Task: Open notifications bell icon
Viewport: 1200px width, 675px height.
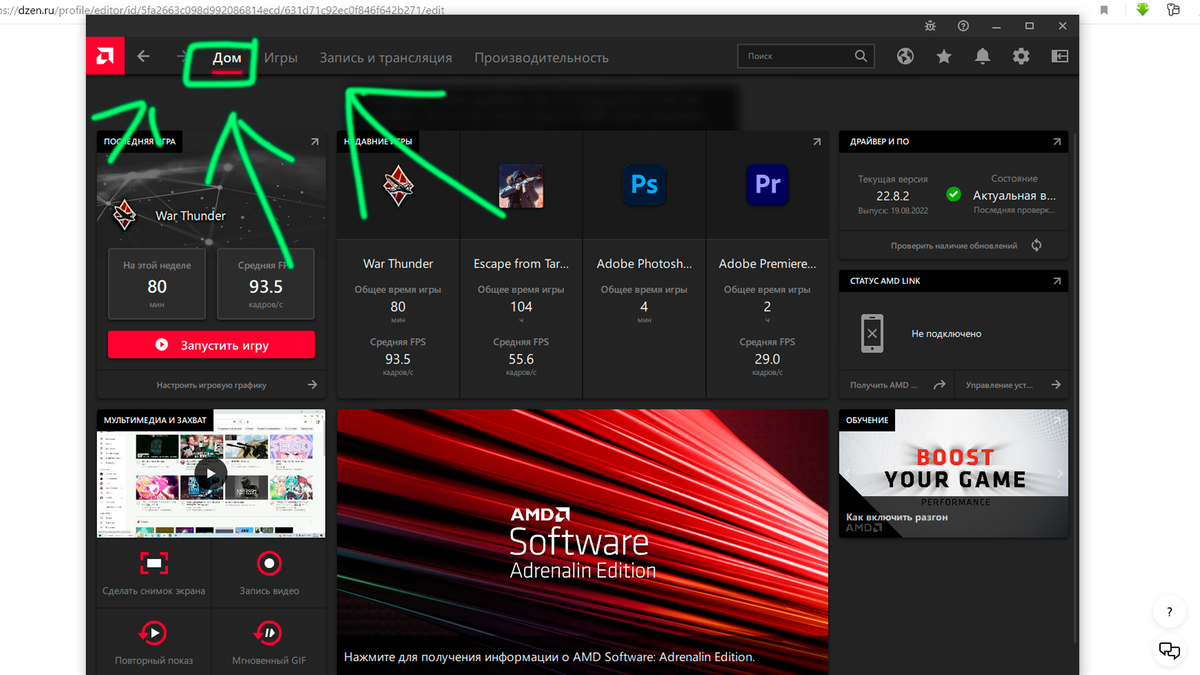Action: click(982, 57)
